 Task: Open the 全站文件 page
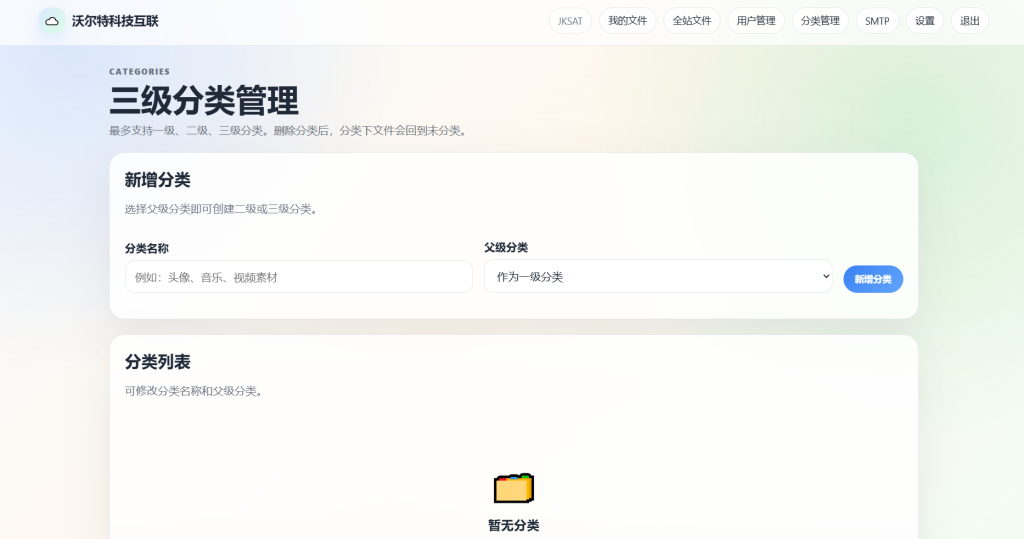click(x=692, y=21)
